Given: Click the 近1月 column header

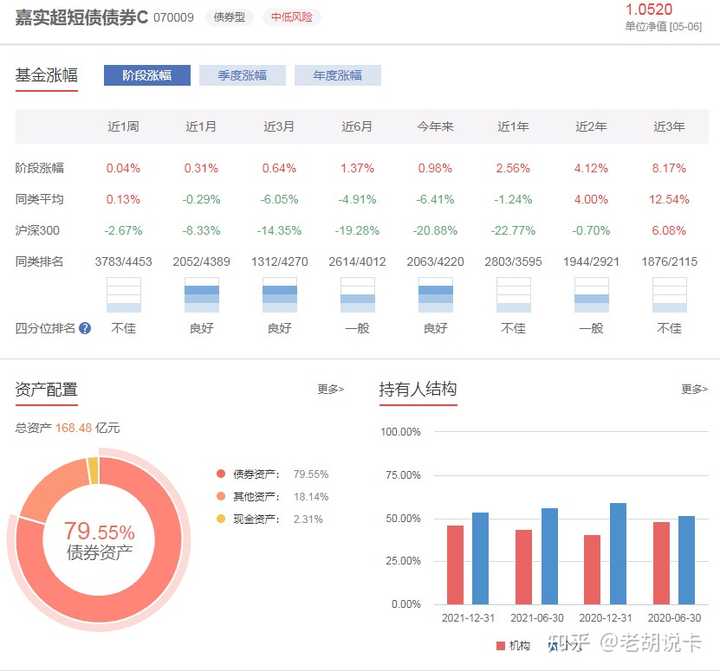Looking at the screenshot, I should pyautogui.click(x=201, y=126).
